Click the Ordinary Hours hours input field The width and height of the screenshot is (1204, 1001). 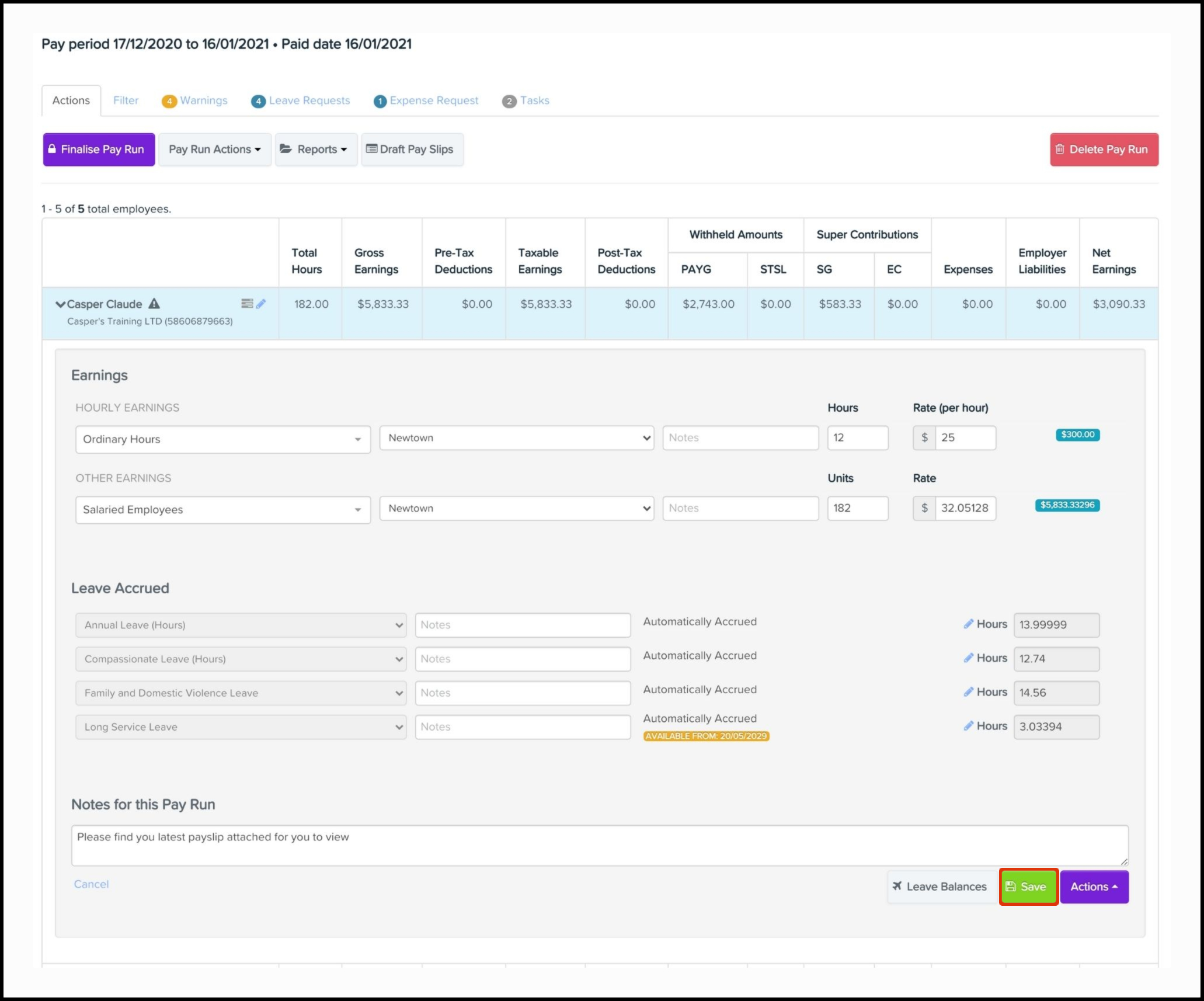click(x=857, y=438)
